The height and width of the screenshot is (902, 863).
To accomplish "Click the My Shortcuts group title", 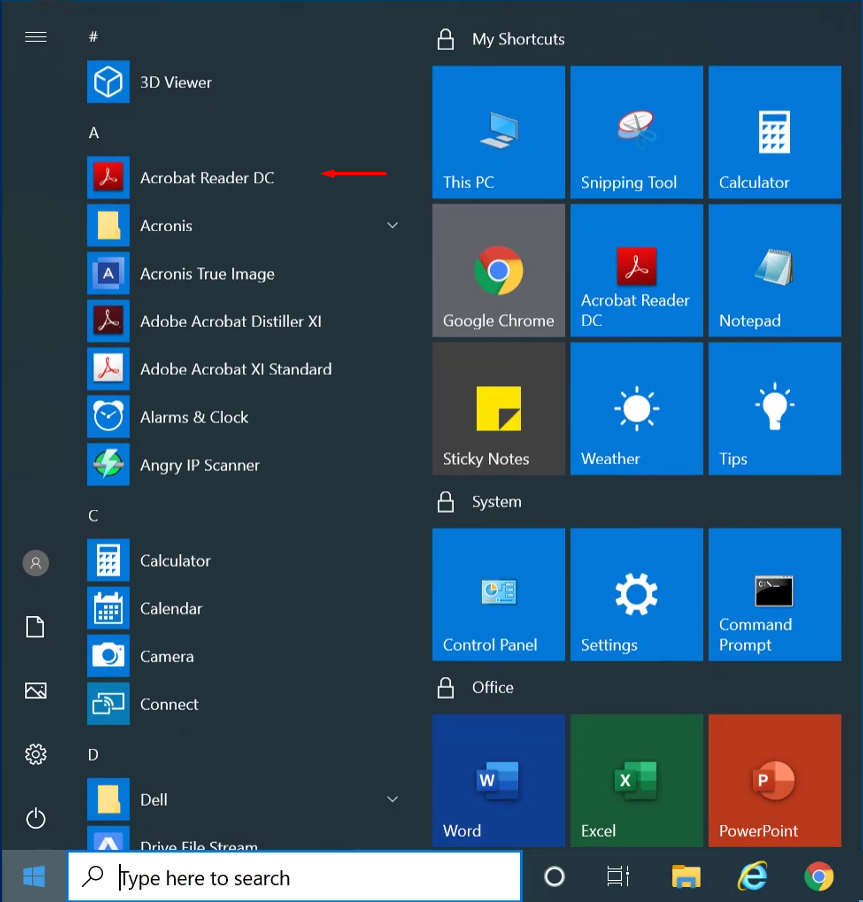I will 518,39.
